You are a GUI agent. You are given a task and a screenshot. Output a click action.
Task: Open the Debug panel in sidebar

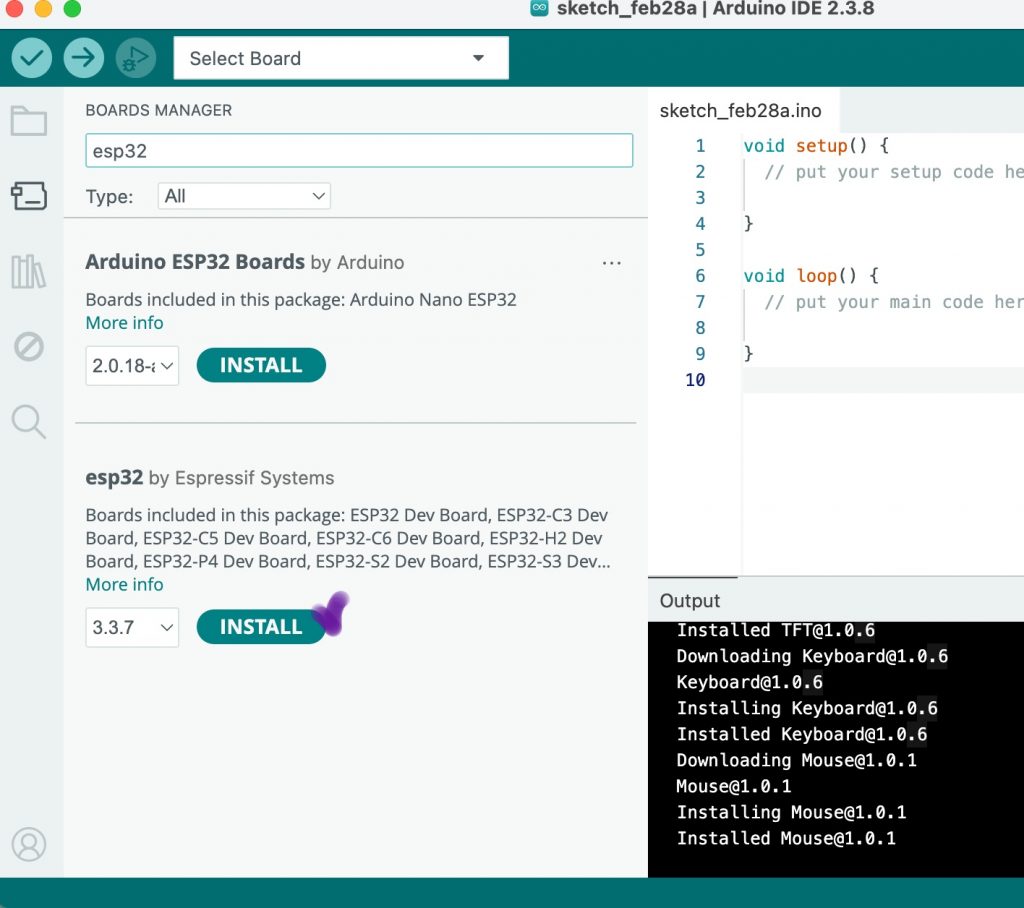tap(28, 347)
